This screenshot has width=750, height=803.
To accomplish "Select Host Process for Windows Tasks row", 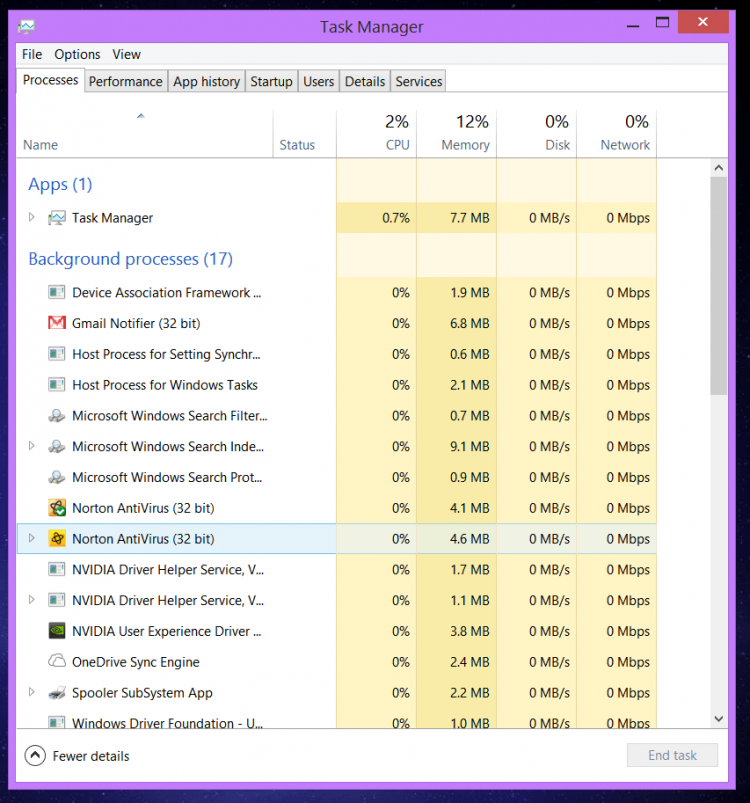I will tap(336, 385).
